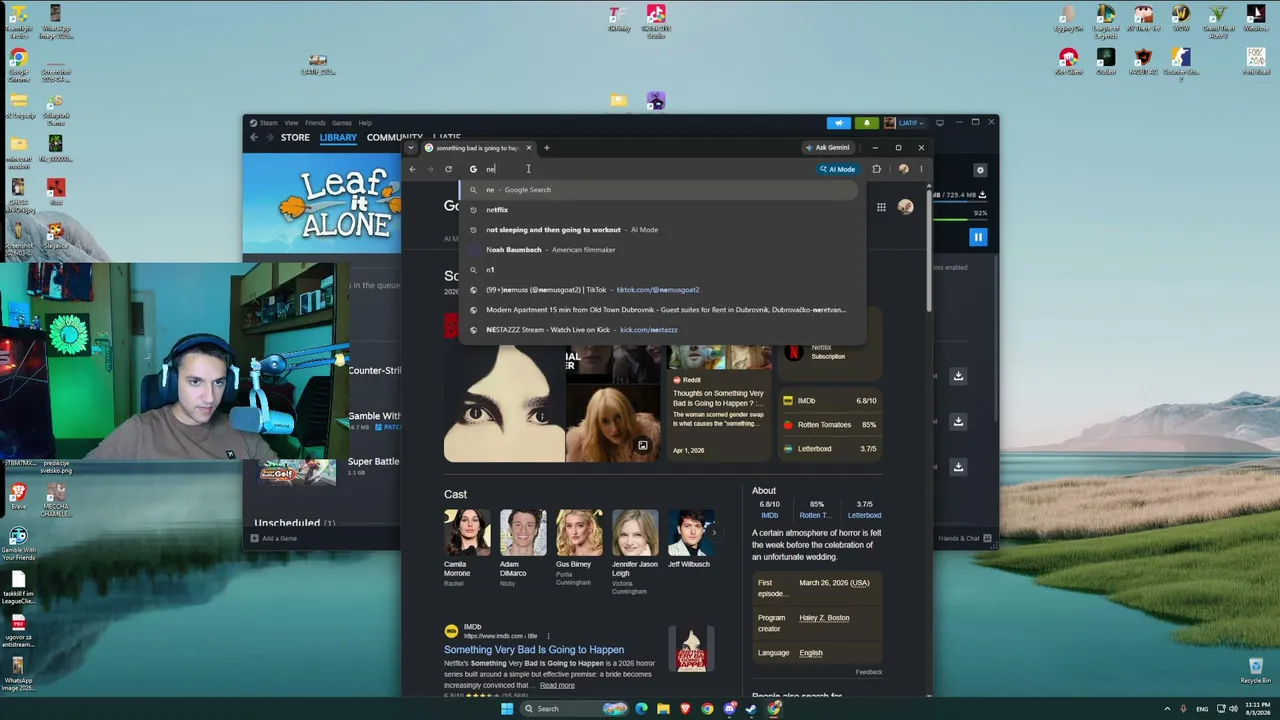Open Microsoft Edge from taskbar
This screenshot has width=1280, height=720.
coord(641,709)
